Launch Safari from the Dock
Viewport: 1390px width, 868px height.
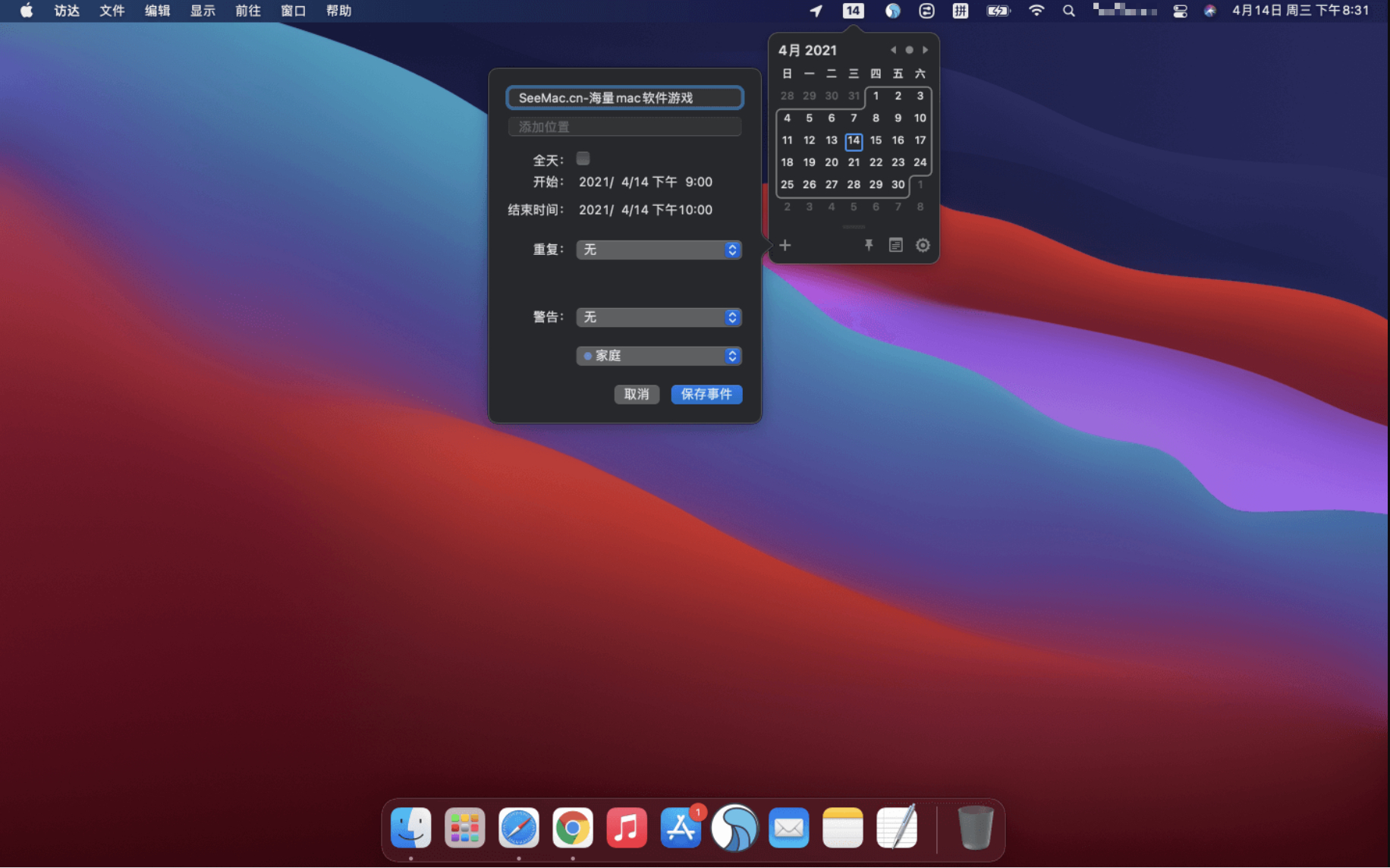[519, 827]
